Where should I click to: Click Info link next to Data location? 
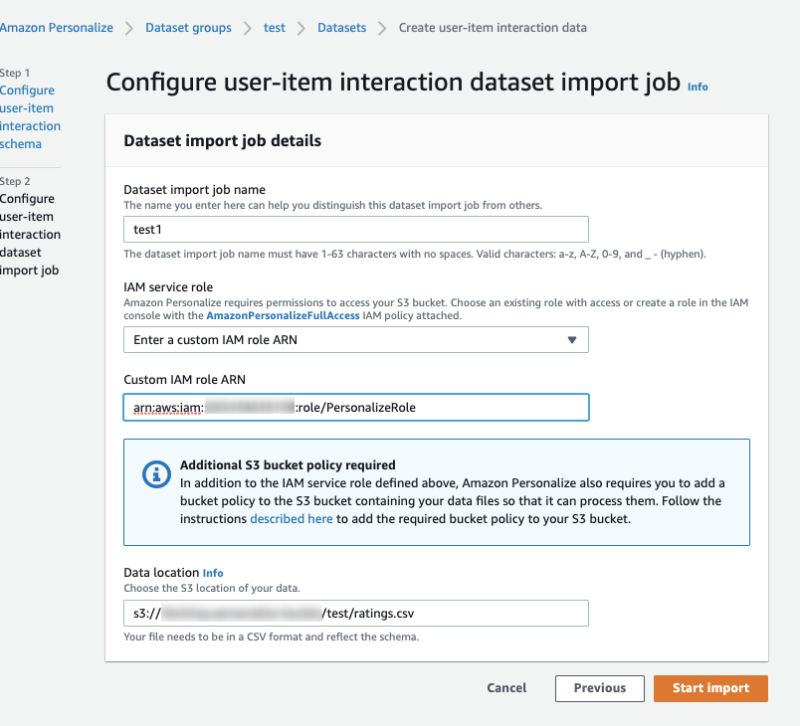tap(213, 573)
